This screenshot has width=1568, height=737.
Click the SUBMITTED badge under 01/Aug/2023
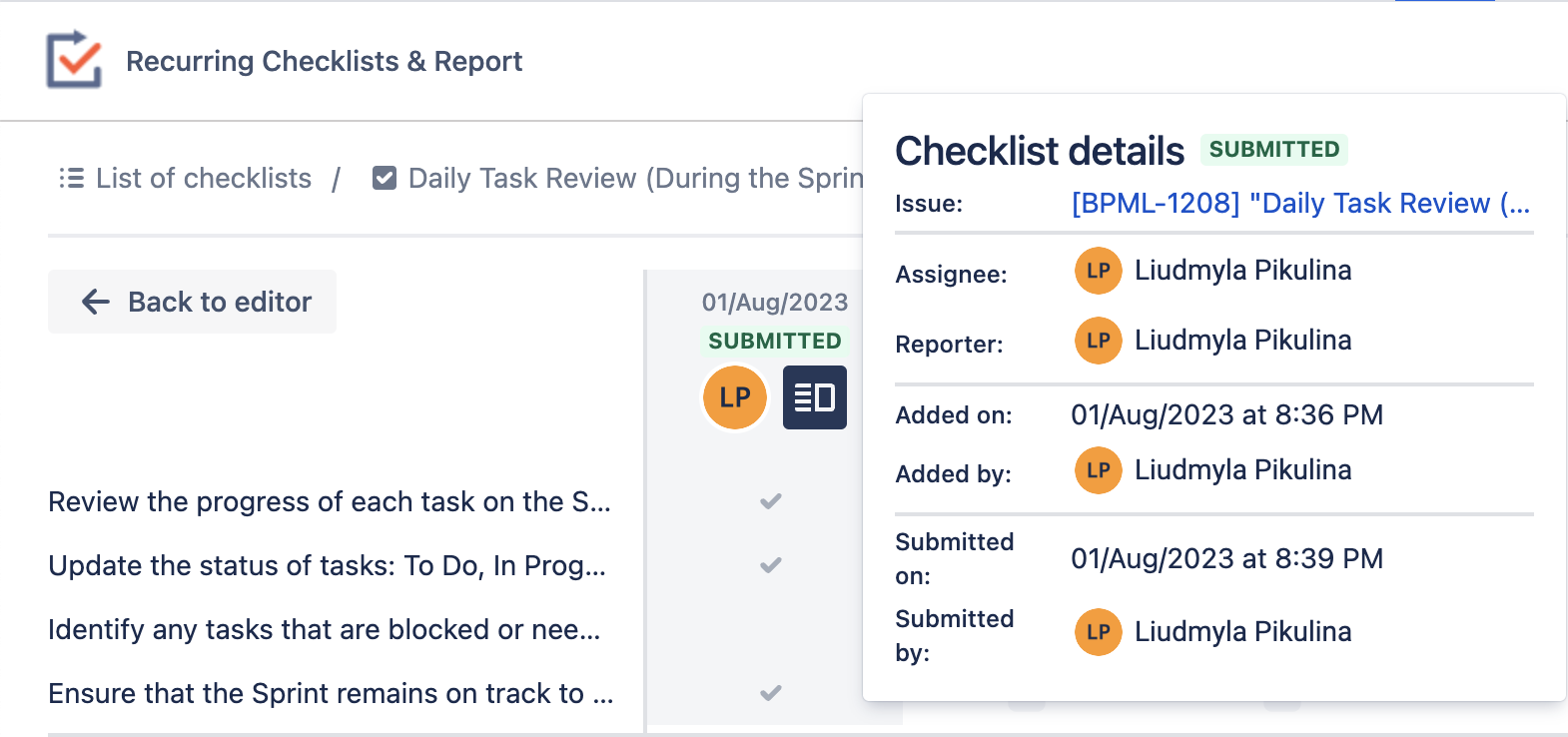click(x=775, y=341)
